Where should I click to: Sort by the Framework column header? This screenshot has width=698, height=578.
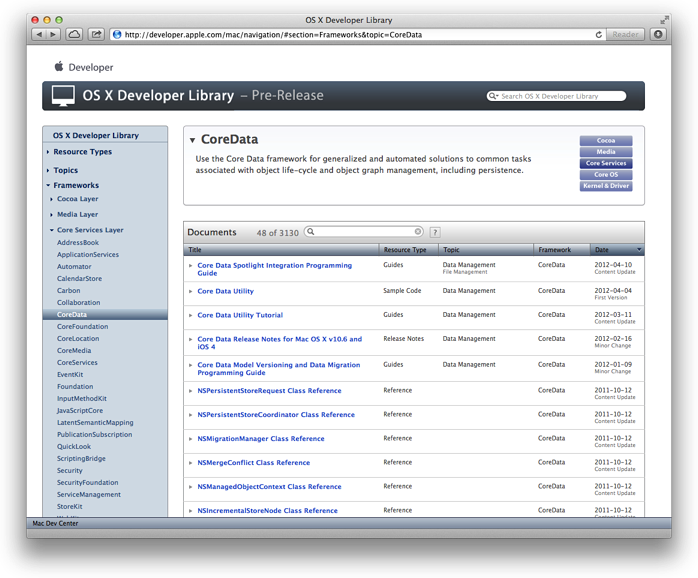pyautogui.click(x=562, y=250)
